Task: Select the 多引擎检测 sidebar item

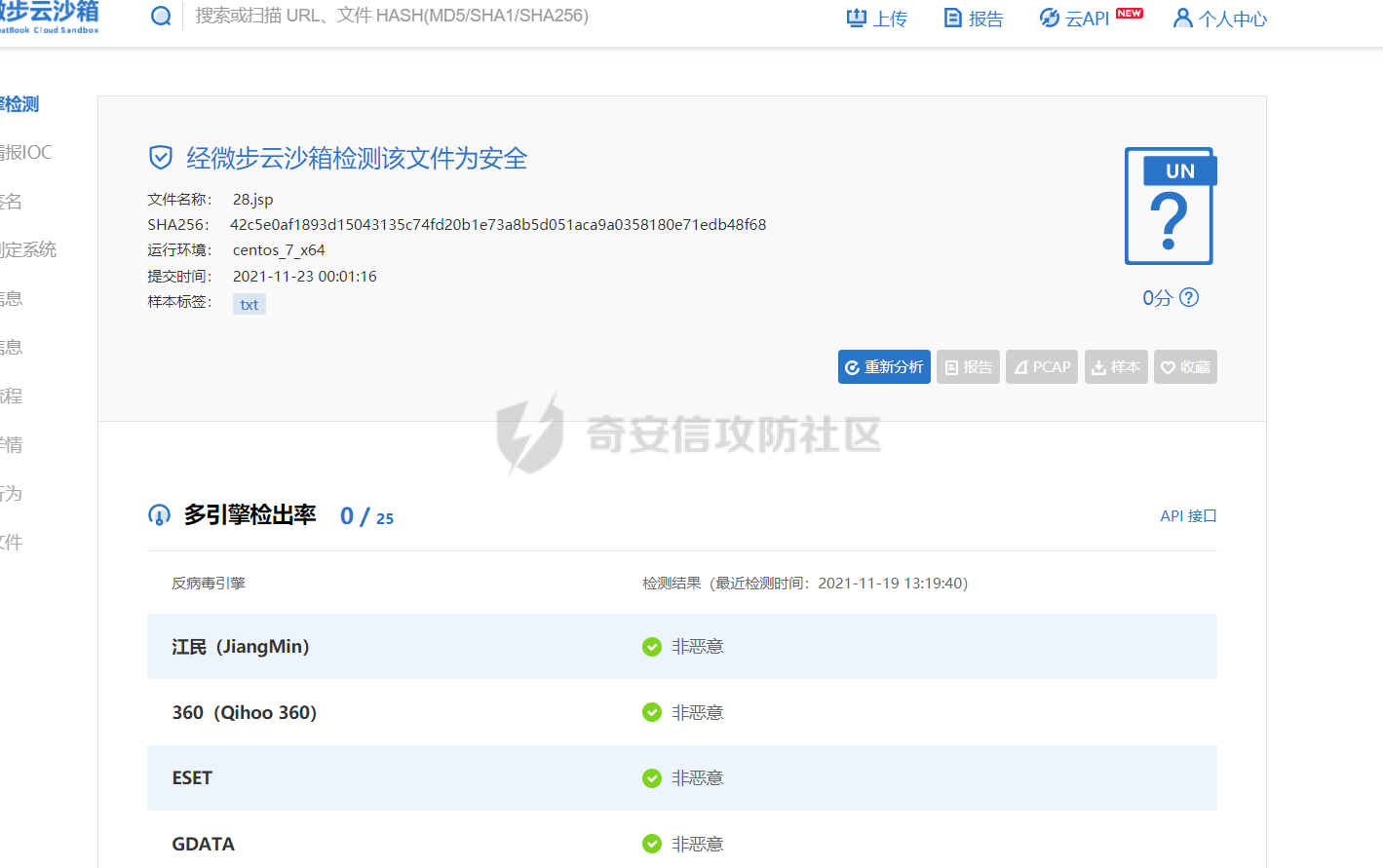Action: (x=19, y=104)
